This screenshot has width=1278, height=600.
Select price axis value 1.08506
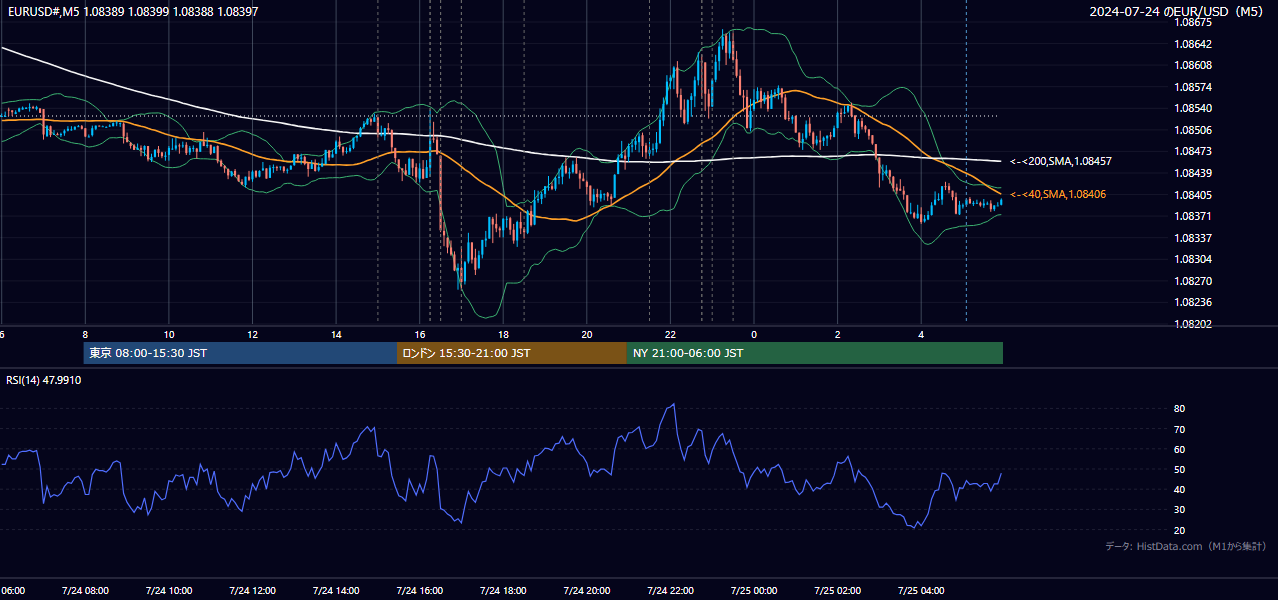1194,130
